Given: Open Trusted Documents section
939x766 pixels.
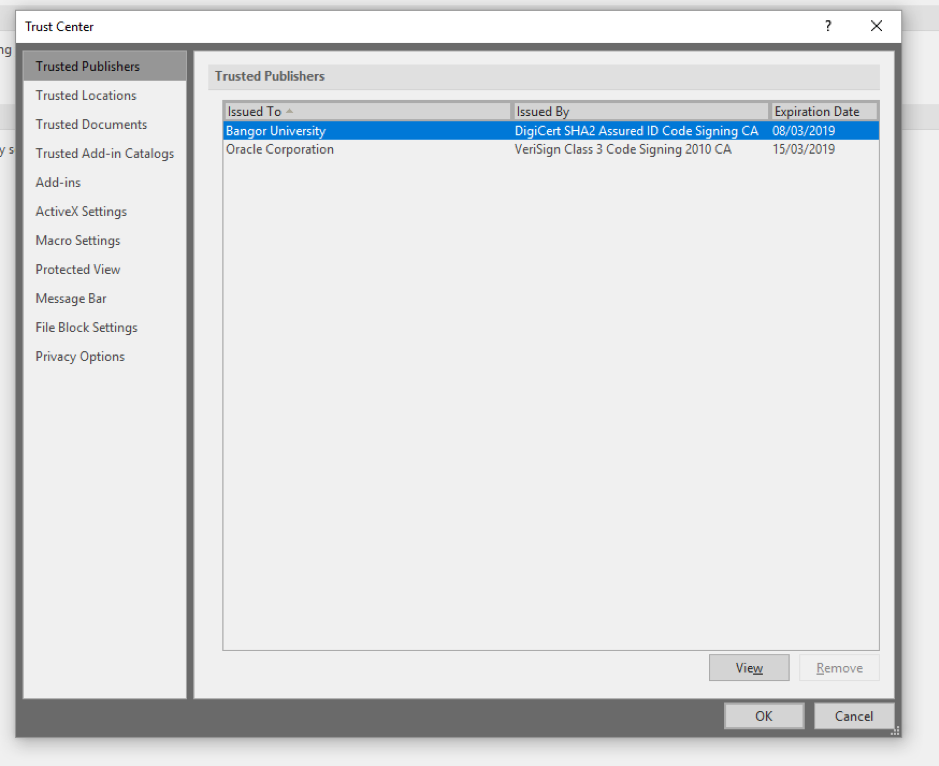Looking at the screenshot, I should coord(105,124).
